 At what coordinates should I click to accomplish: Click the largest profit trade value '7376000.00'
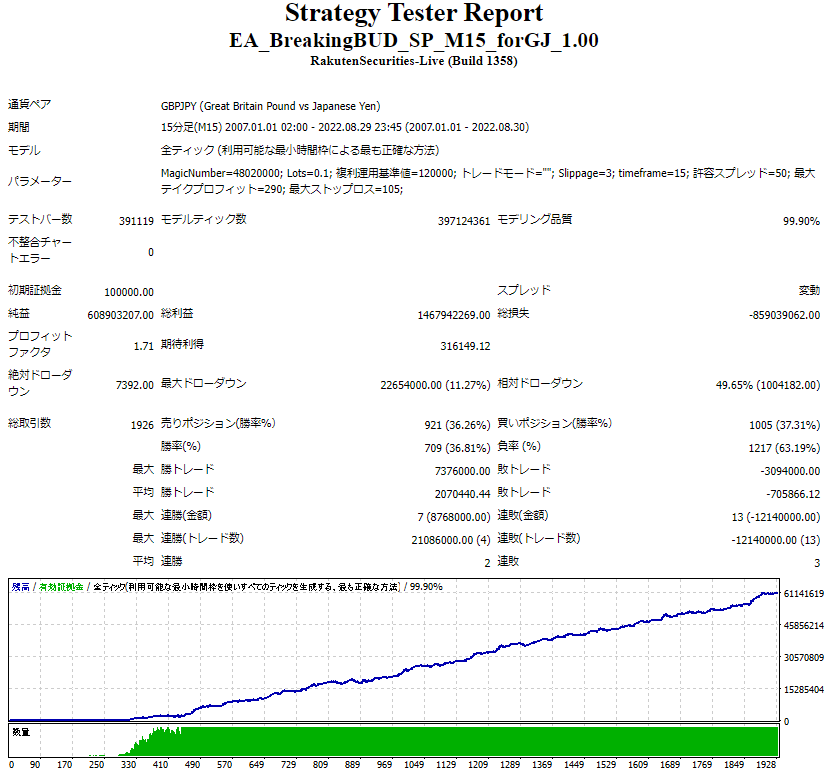tap(462, 471)
